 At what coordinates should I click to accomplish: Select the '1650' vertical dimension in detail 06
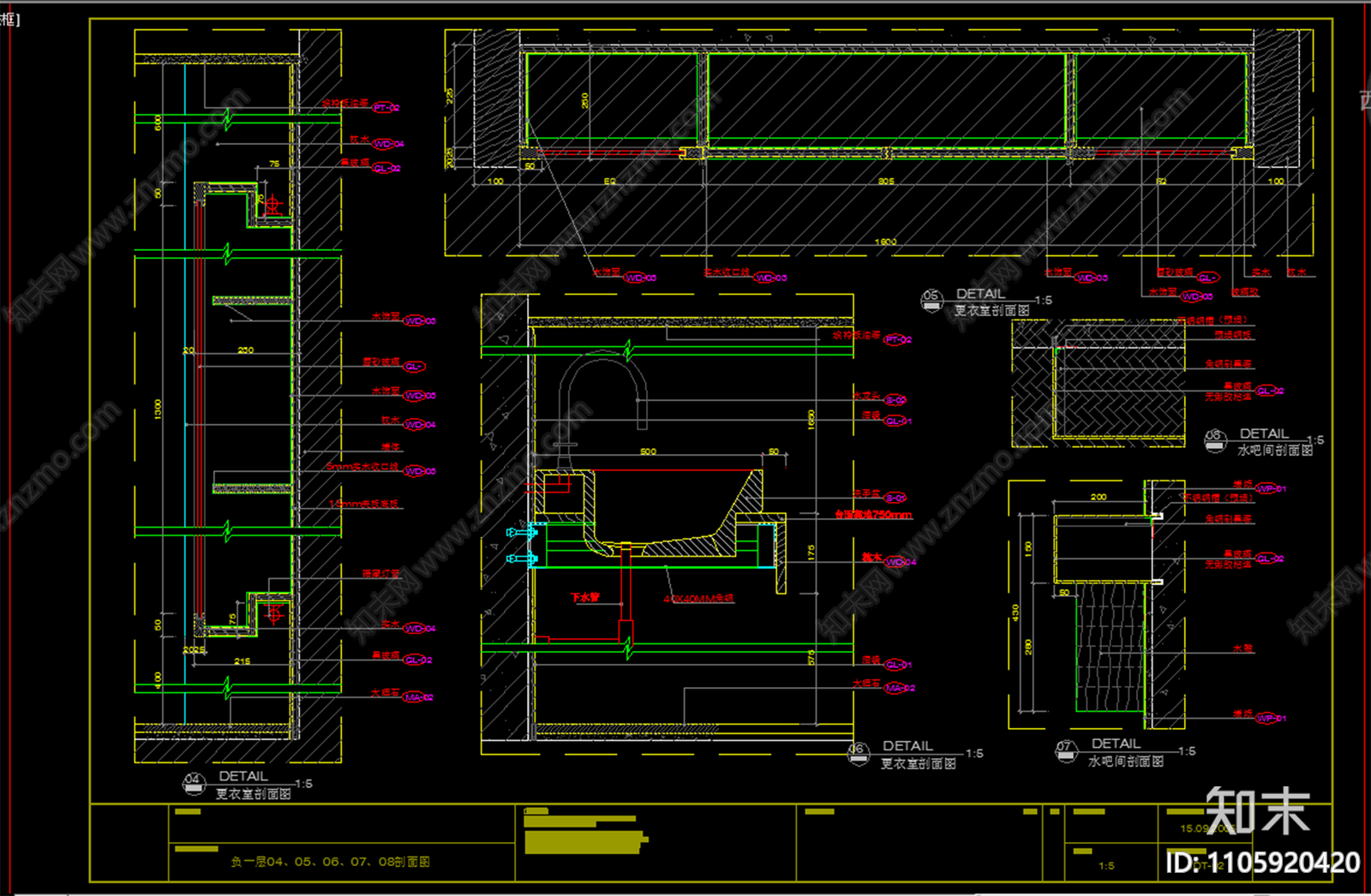[x=811, y=419]
